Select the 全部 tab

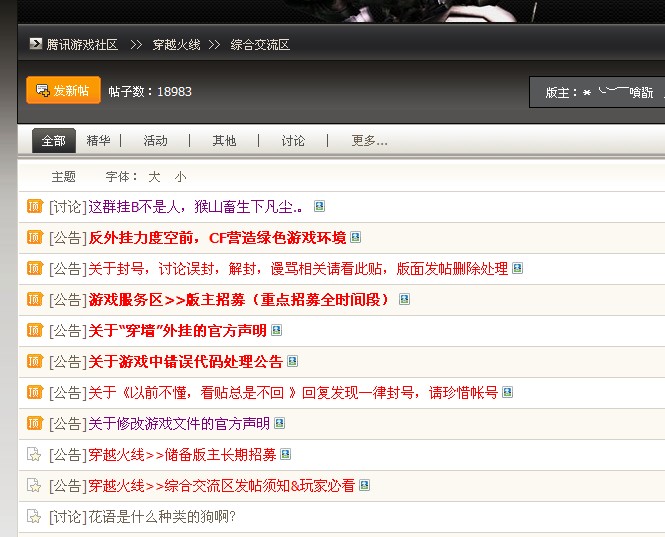pos(54,140)
